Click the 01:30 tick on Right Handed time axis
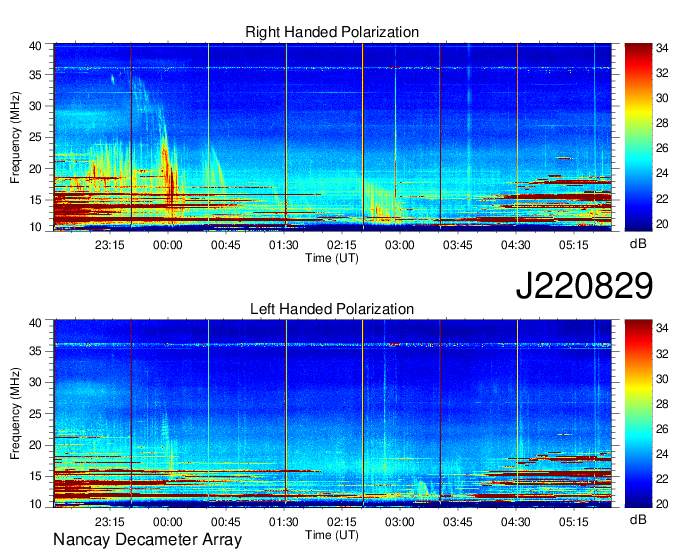 (x=284, y=245)
